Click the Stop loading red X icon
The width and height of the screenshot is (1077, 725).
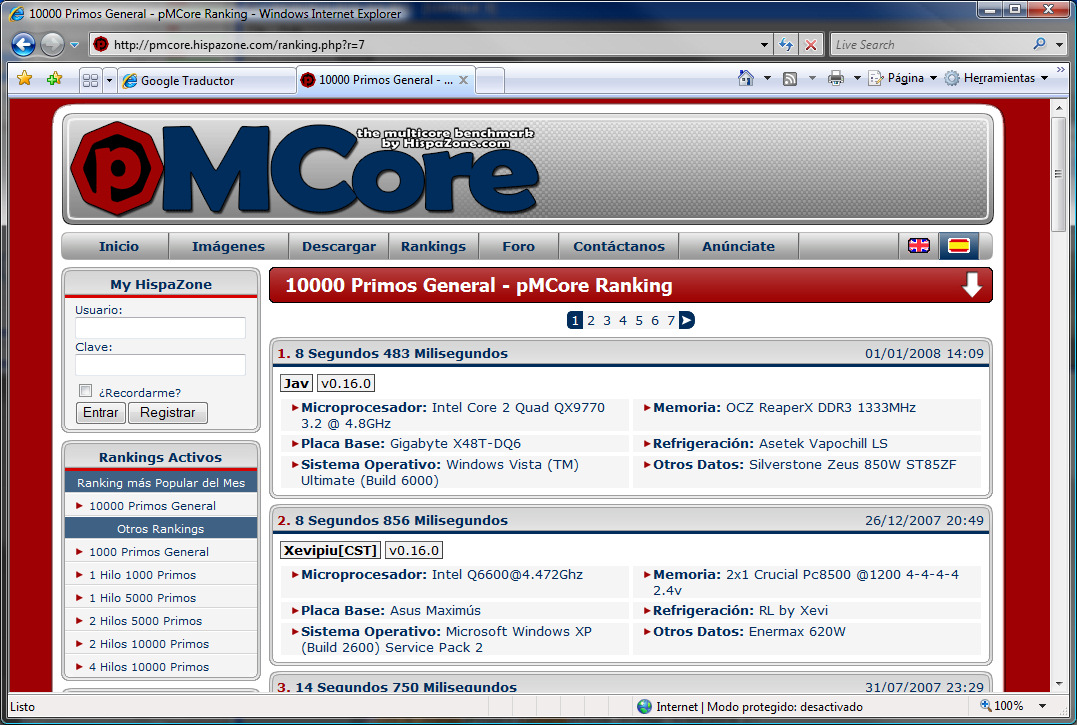tap(811, 45)
